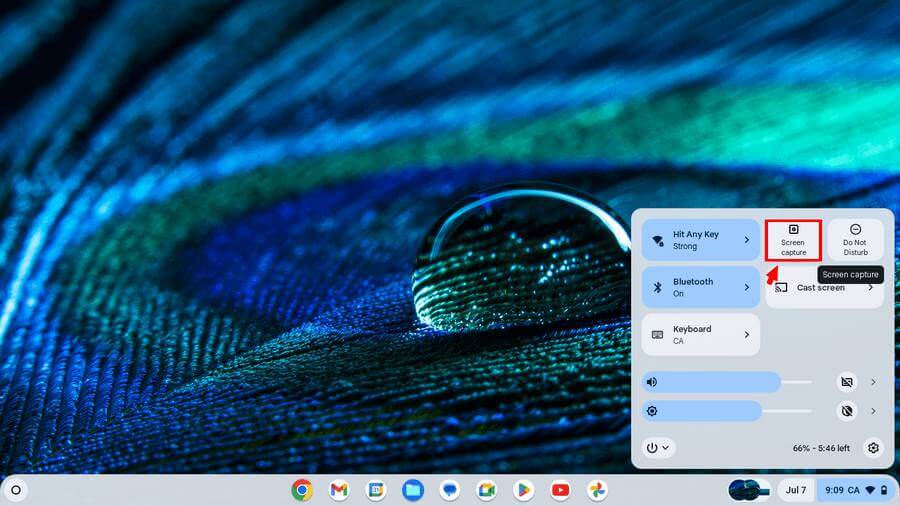The width and height of the screenshot is (900, 506).
Task: Launch YouTube from the shelf
Action: 560,490
